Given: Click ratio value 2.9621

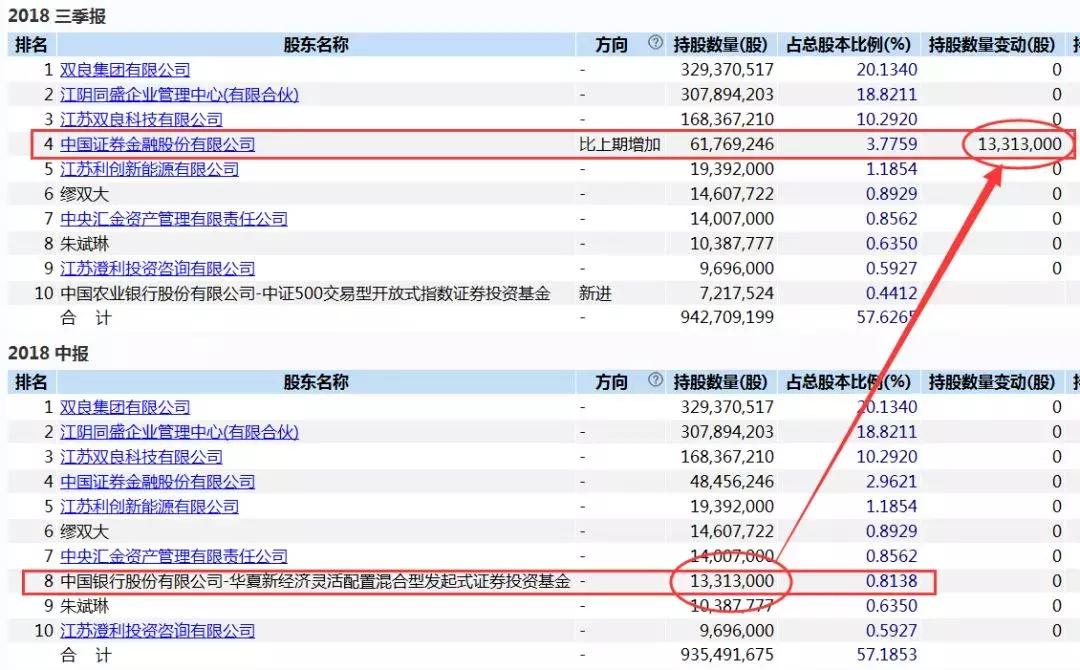Looking at the screenshot, I should click(x=891, y=481).
